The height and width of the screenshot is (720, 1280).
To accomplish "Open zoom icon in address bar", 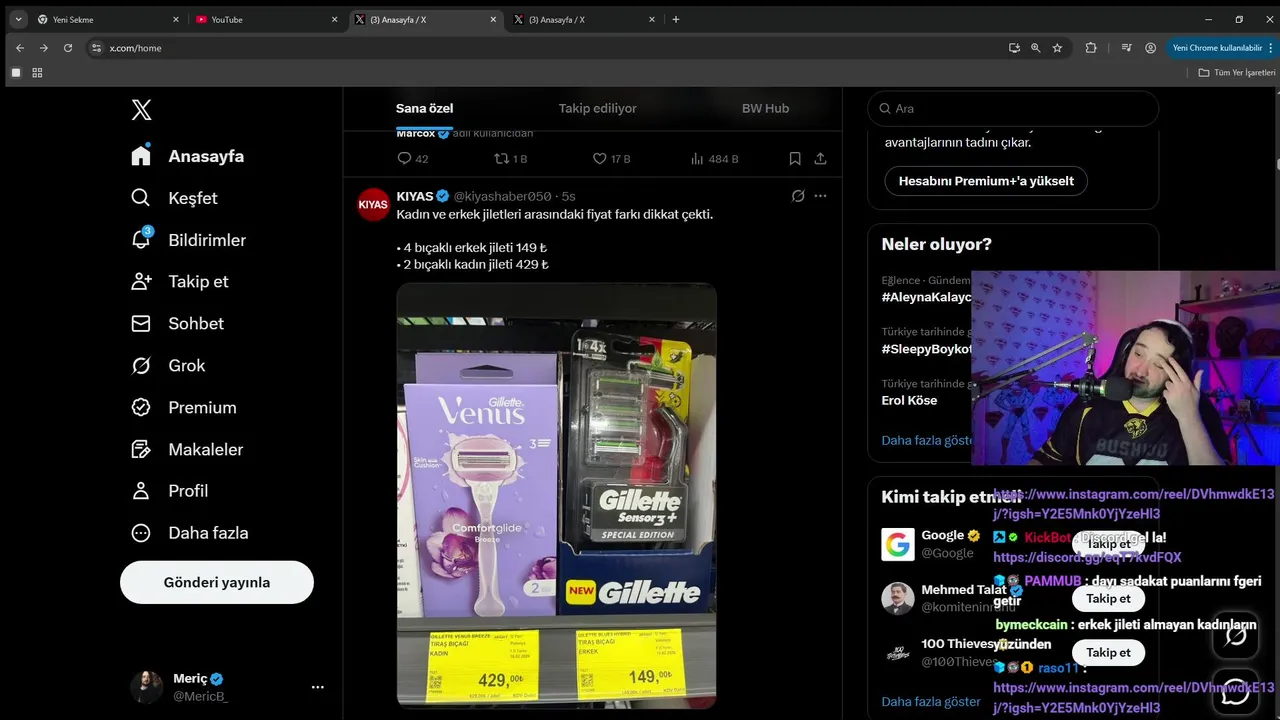I will [x=1035, y=47].
